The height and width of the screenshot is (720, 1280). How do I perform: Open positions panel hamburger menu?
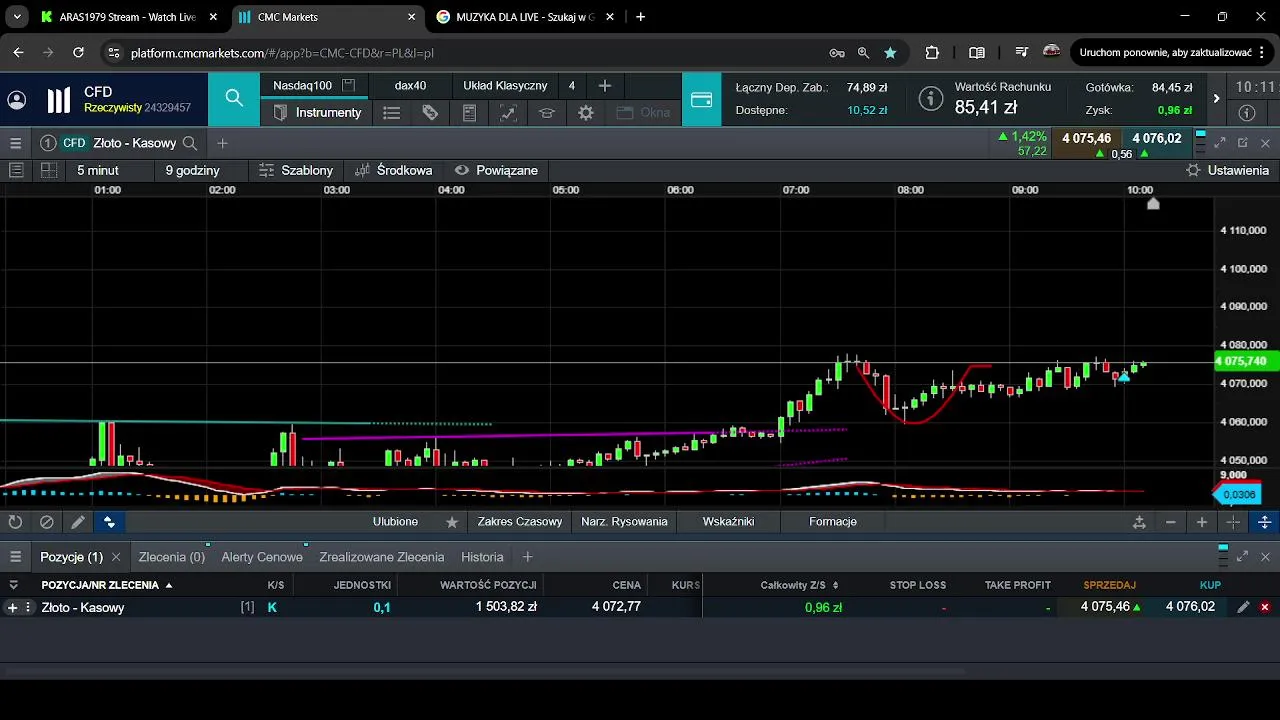coord(15,557)
